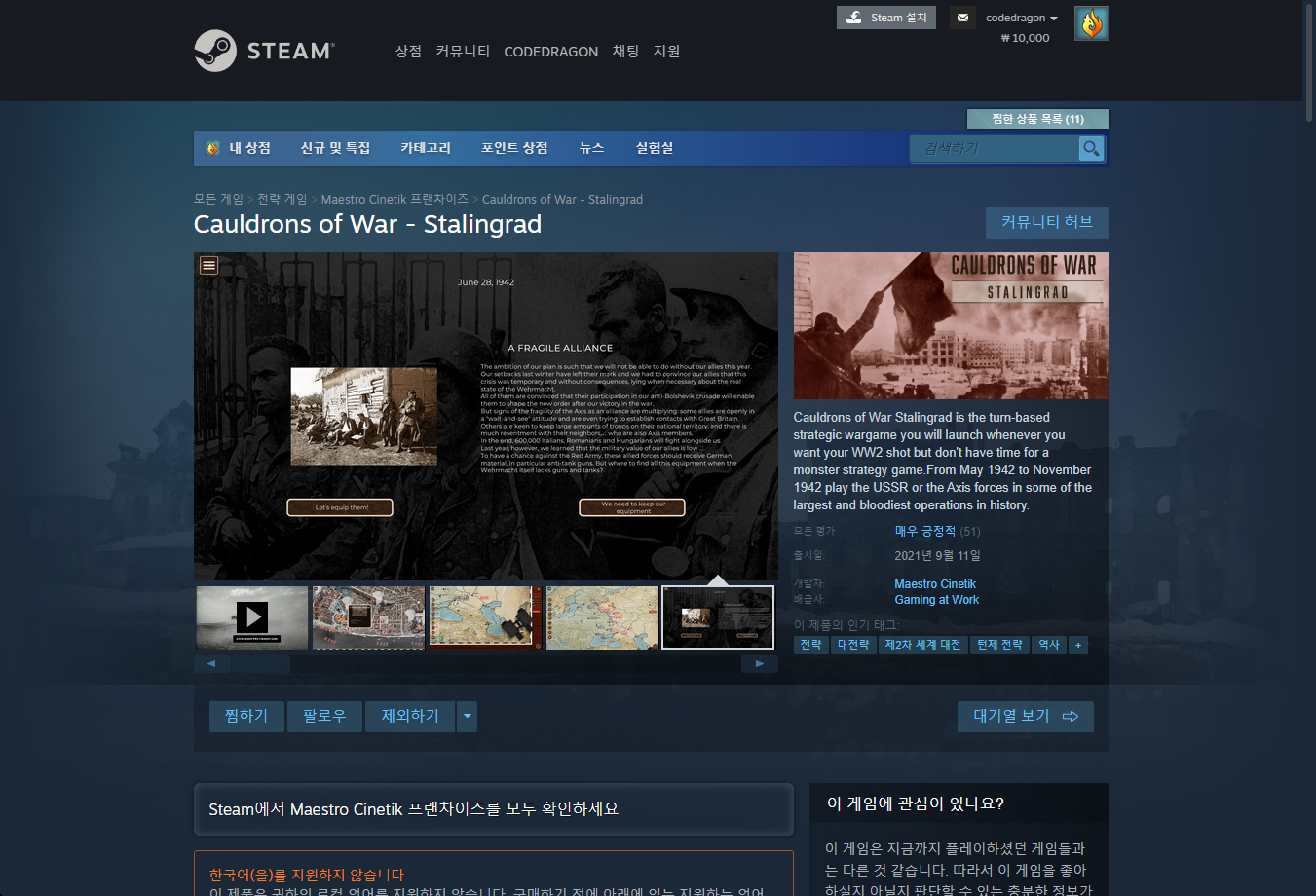Click the 제2차 세계 대전 tag
The image size is (1316, 896).
point(922,645)
